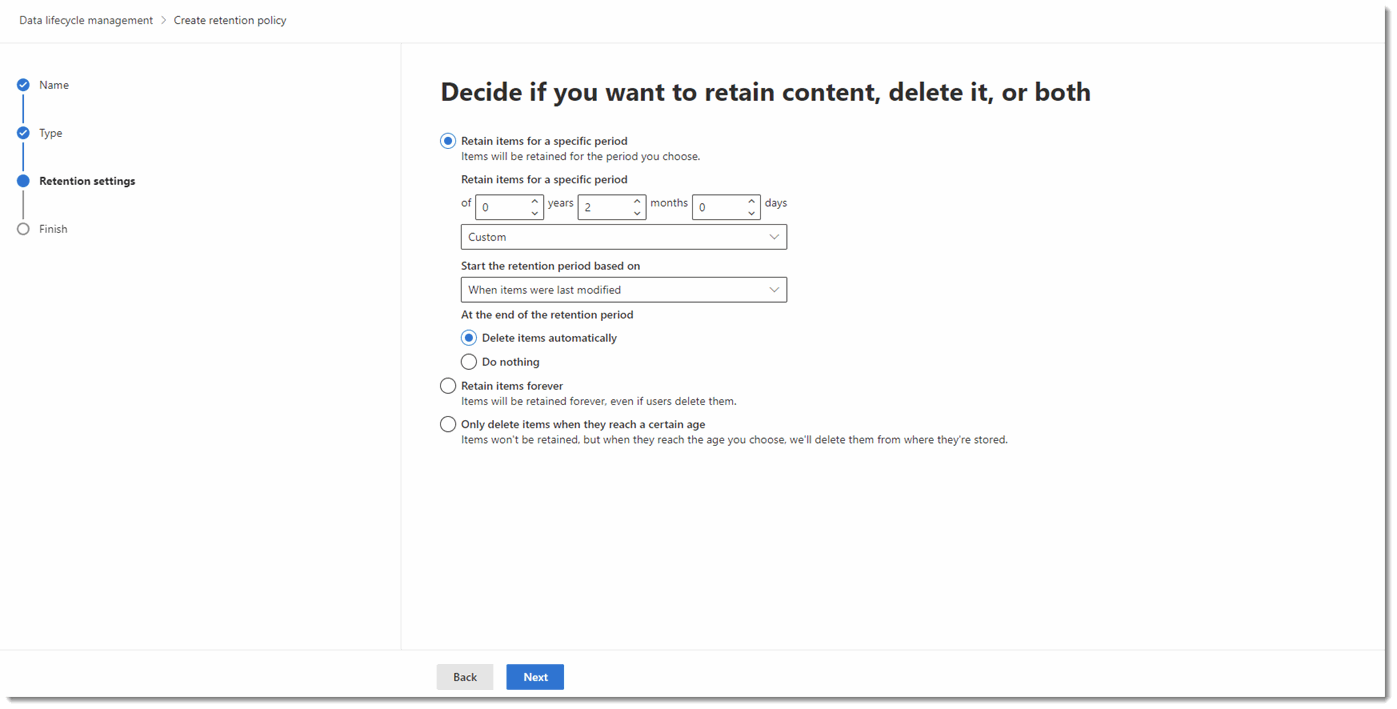Select 'Delete items automatically' option
Image resolution: width=1397 pixels, height=709 pixels.
(468, 337)
